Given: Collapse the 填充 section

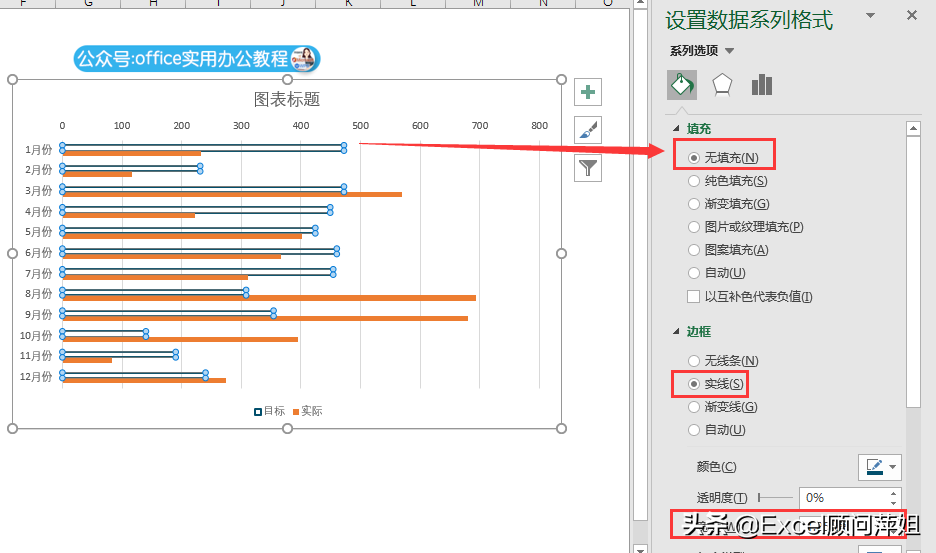Looking at the screenshot, I should coord(676,128).
